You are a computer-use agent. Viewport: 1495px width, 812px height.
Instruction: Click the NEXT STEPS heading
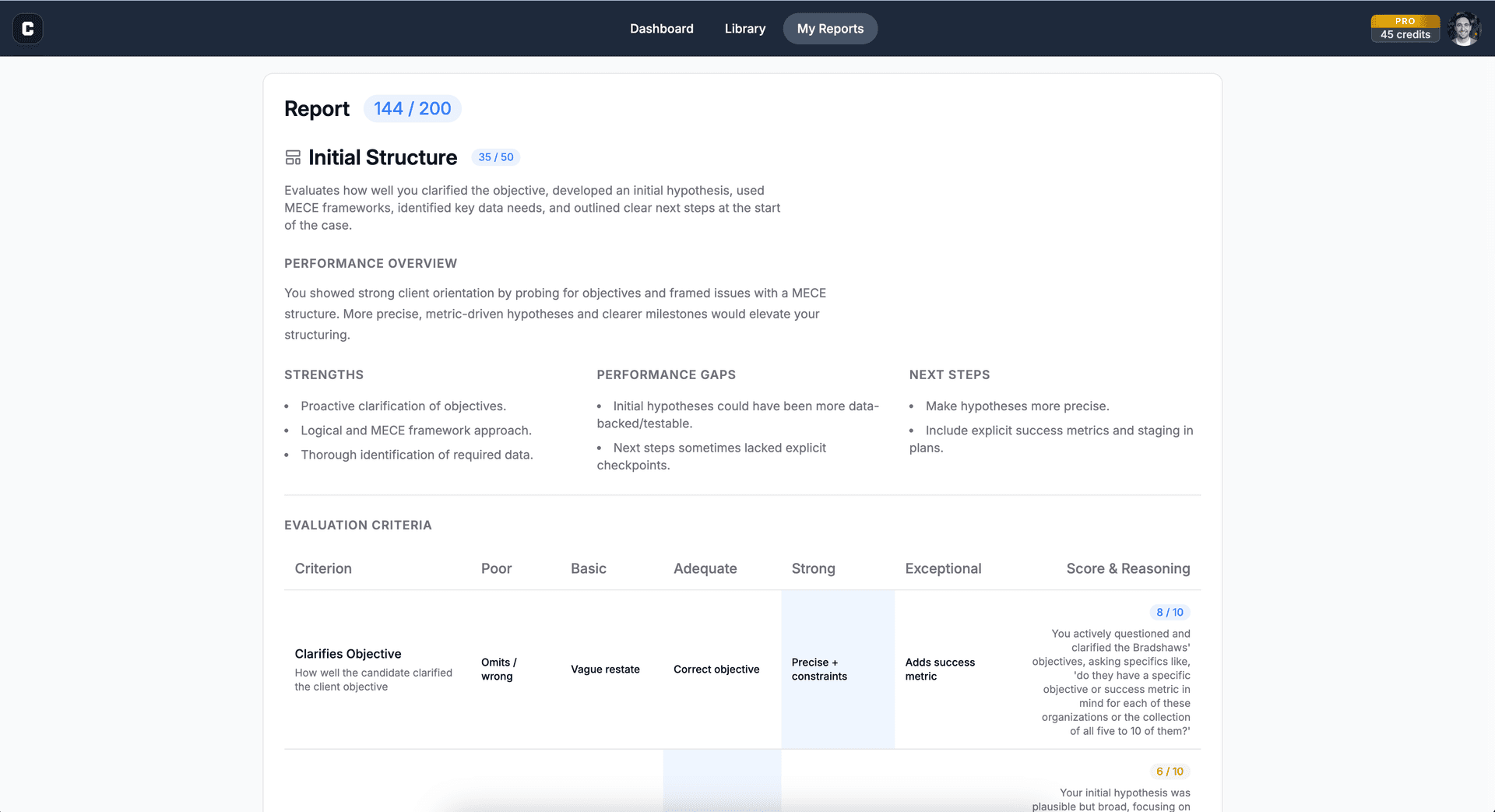[x=949, y=375]
